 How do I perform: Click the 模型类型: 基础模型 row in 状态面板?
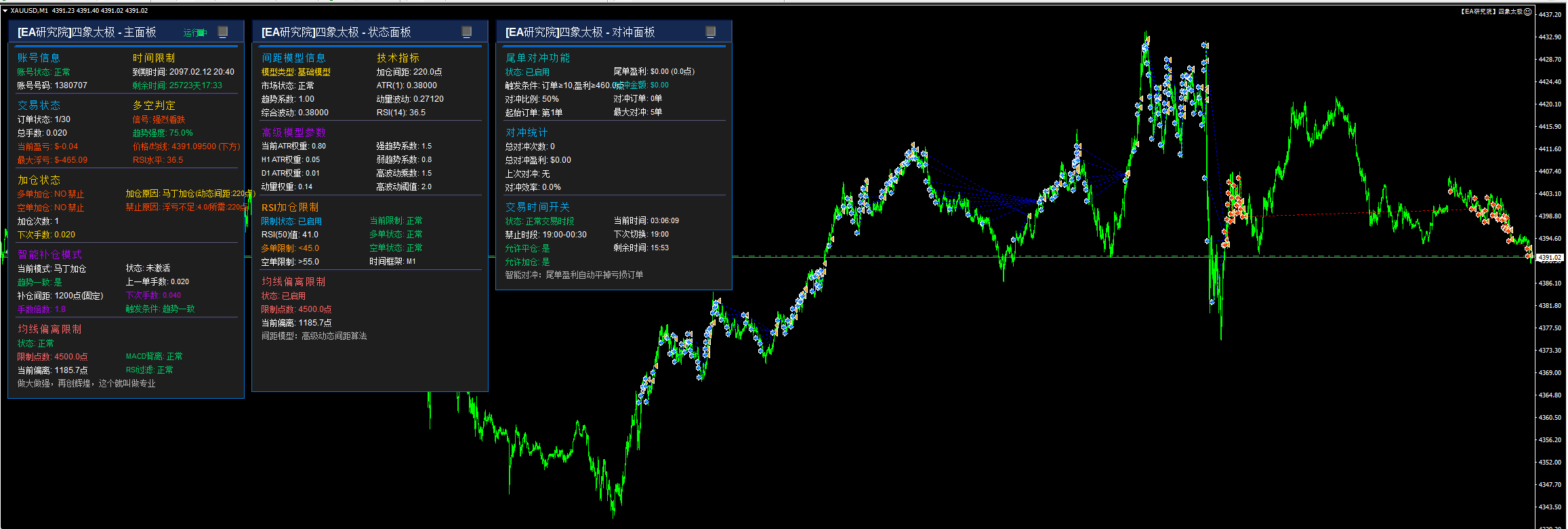[296, 72]
